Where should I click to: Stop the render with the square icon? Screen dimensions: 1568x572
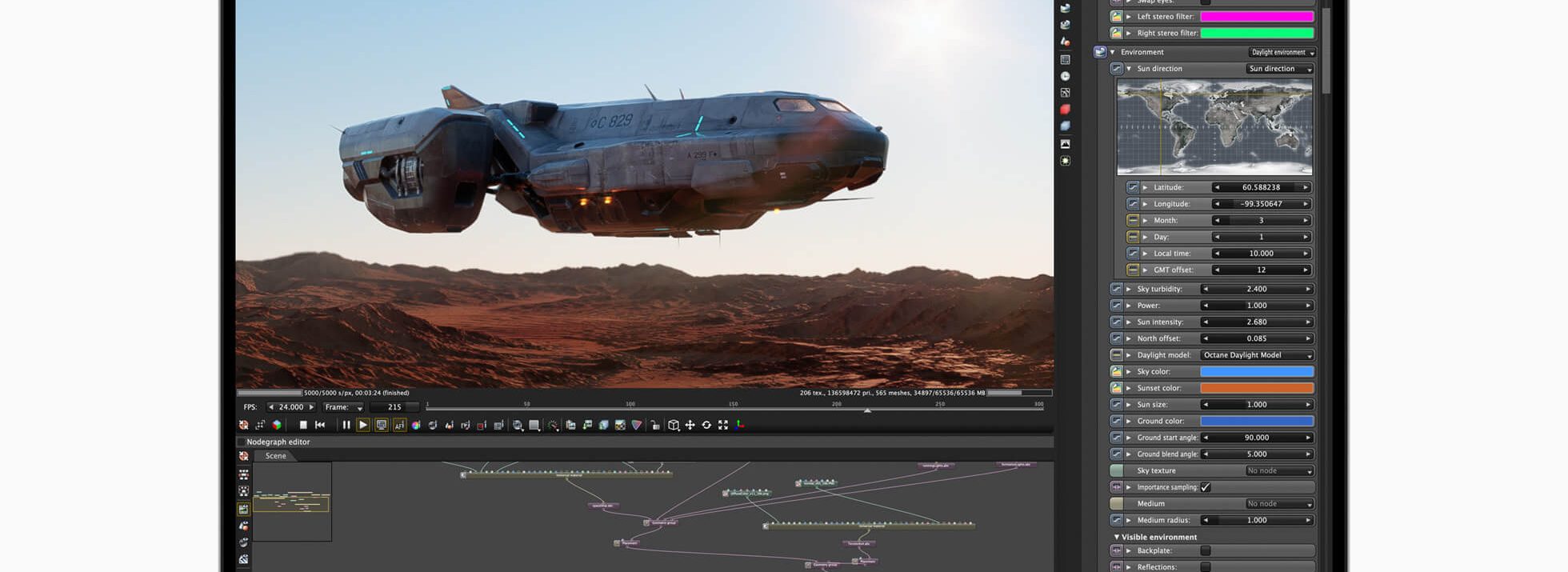coord(303,426)
